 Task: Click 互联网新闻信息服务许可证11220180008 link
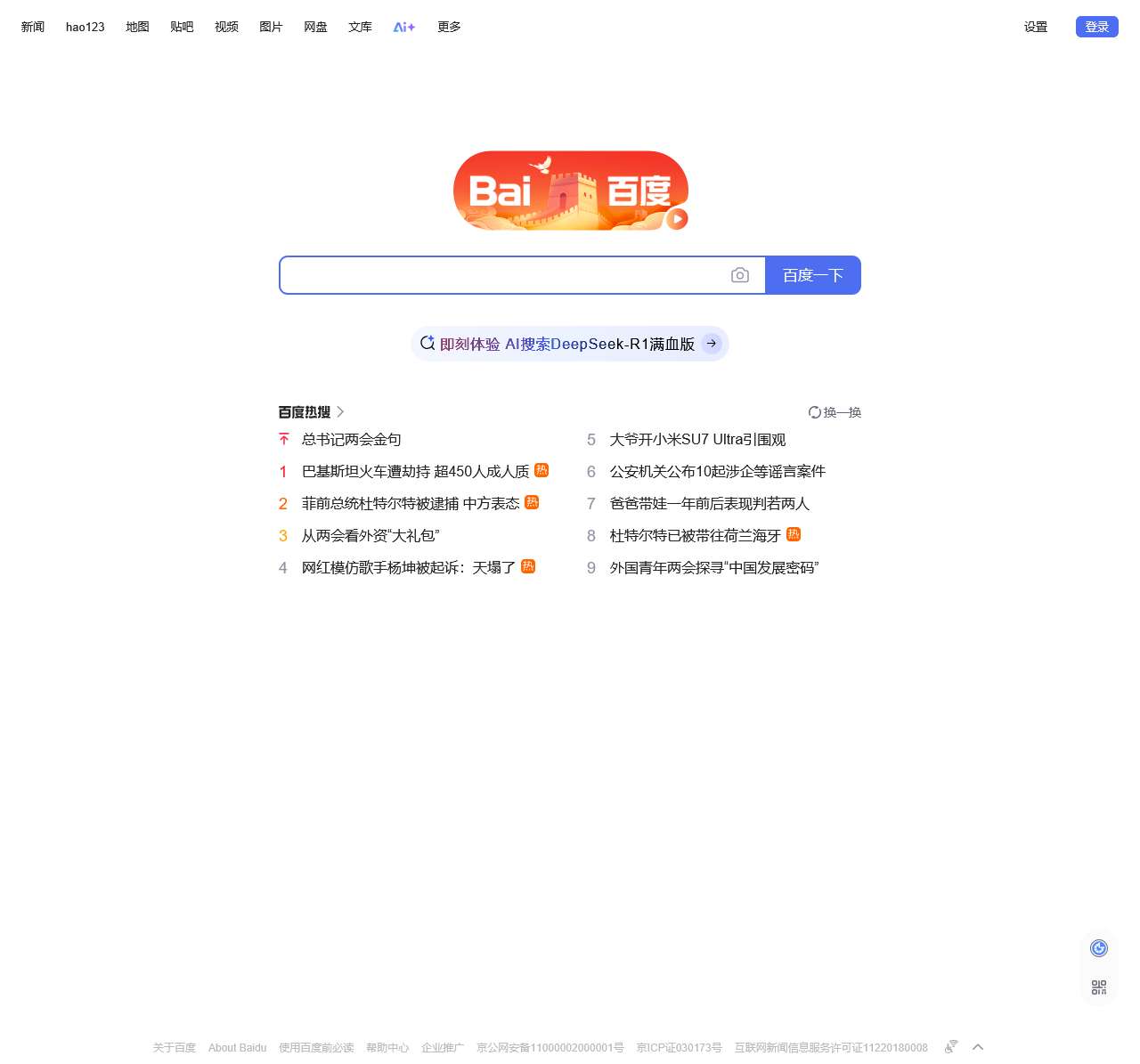(831, 1047)
